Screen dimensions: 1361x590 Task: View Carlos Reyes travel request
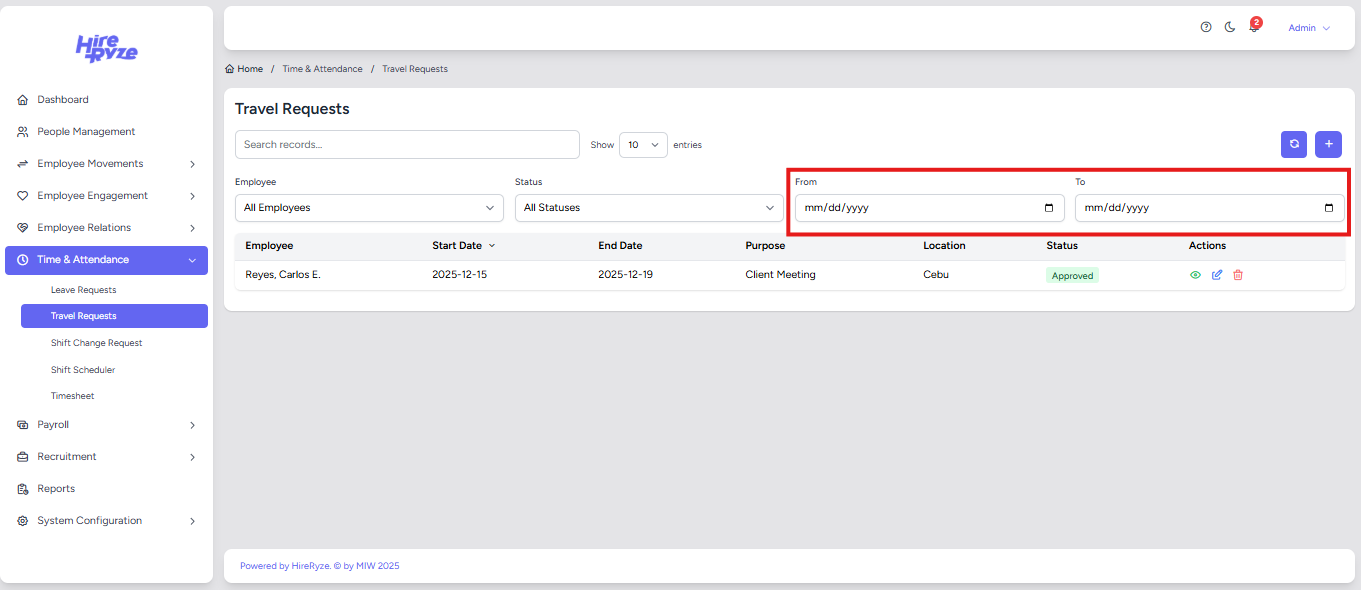coord(1195,275)
